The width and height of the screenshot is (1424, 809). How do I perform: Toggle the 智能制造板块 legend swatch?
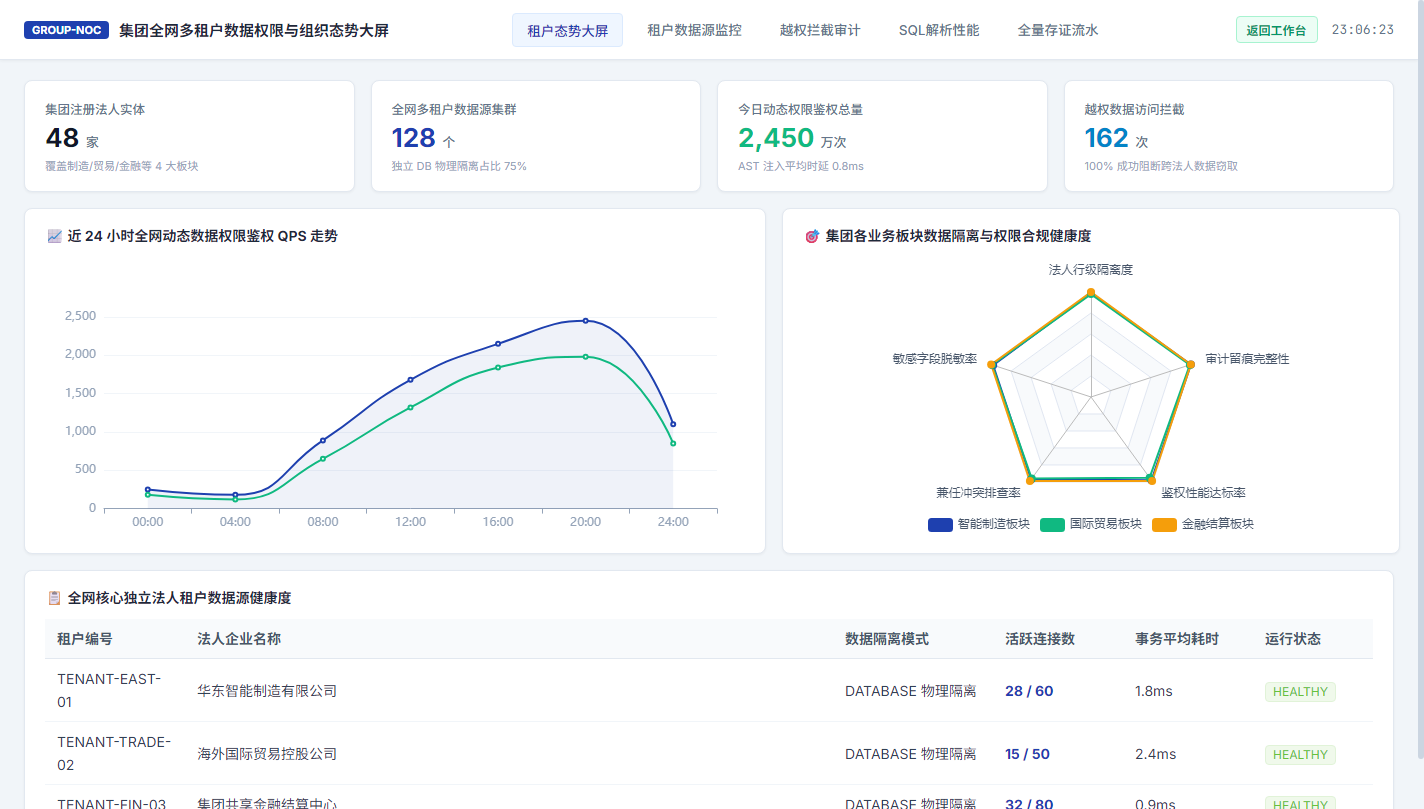(940, 524)
